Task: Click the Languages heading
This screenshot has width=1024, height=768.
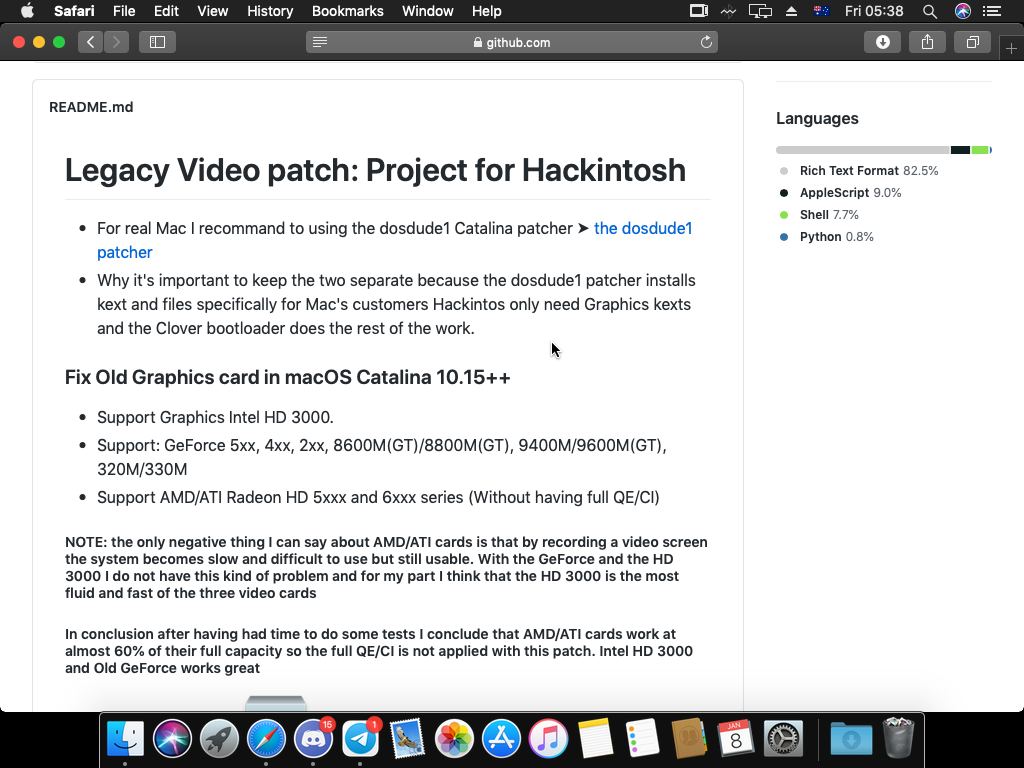Action: click(x=817, y=118)
